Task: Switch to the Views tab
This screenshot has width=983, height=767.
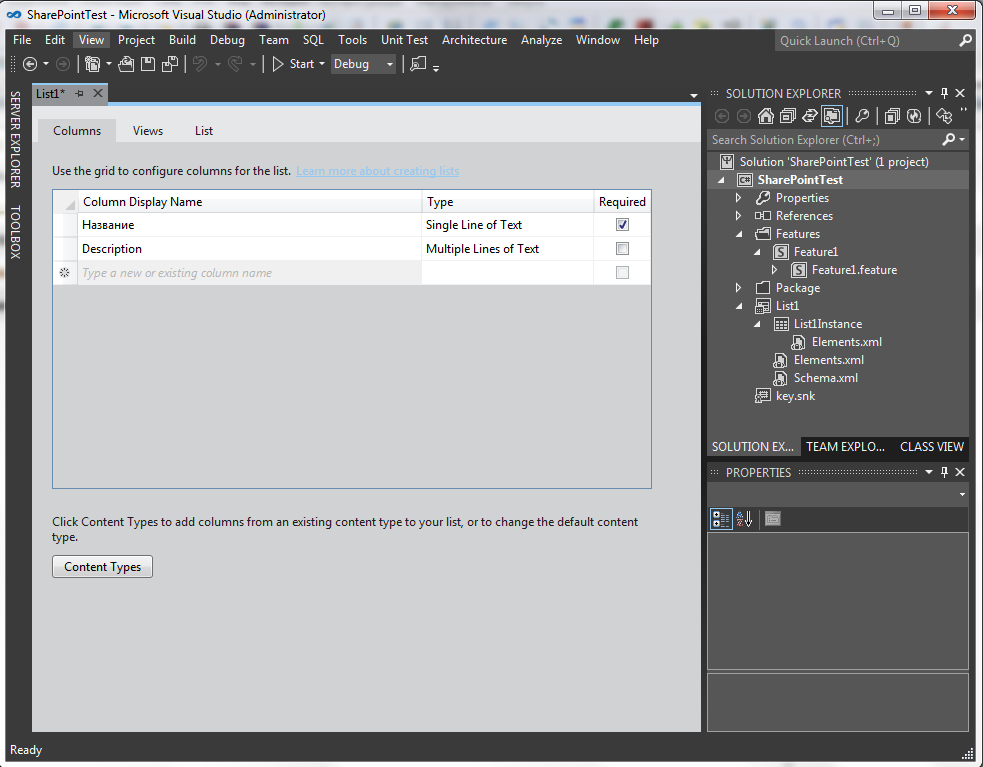Action: click(147, 130)
